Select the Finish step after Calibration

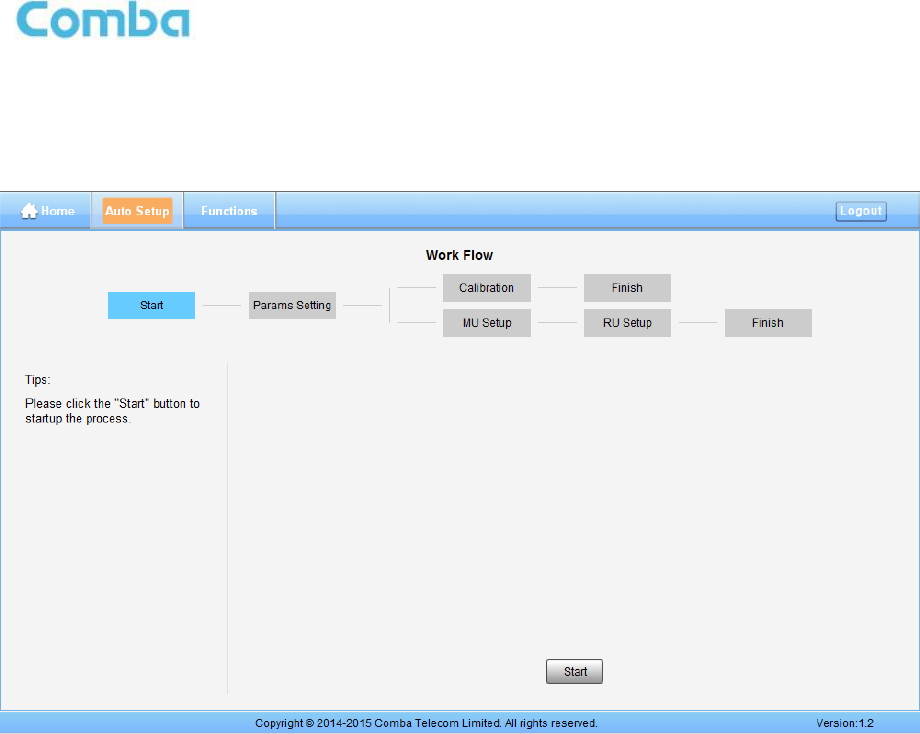click(x=627, y=287)
